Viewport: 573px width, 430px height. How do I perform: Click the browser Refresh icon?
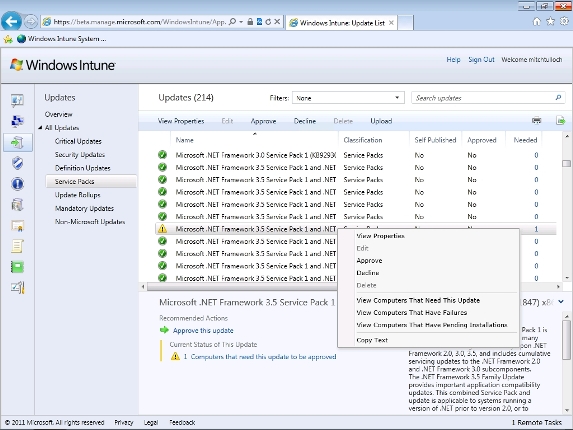pyautogui.click(x=268, y=22)
